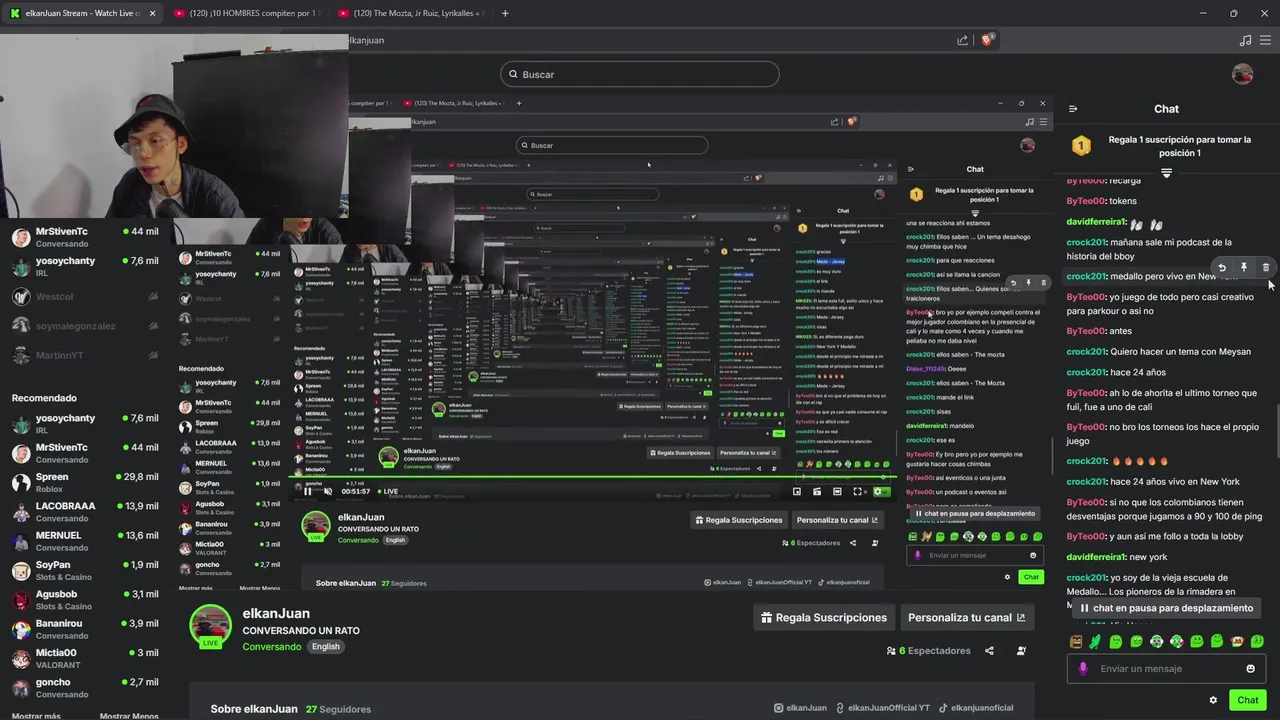Open elkanJuanOfficial YT link
This screenshot has height=720, width=1280.
click(883, 708)
